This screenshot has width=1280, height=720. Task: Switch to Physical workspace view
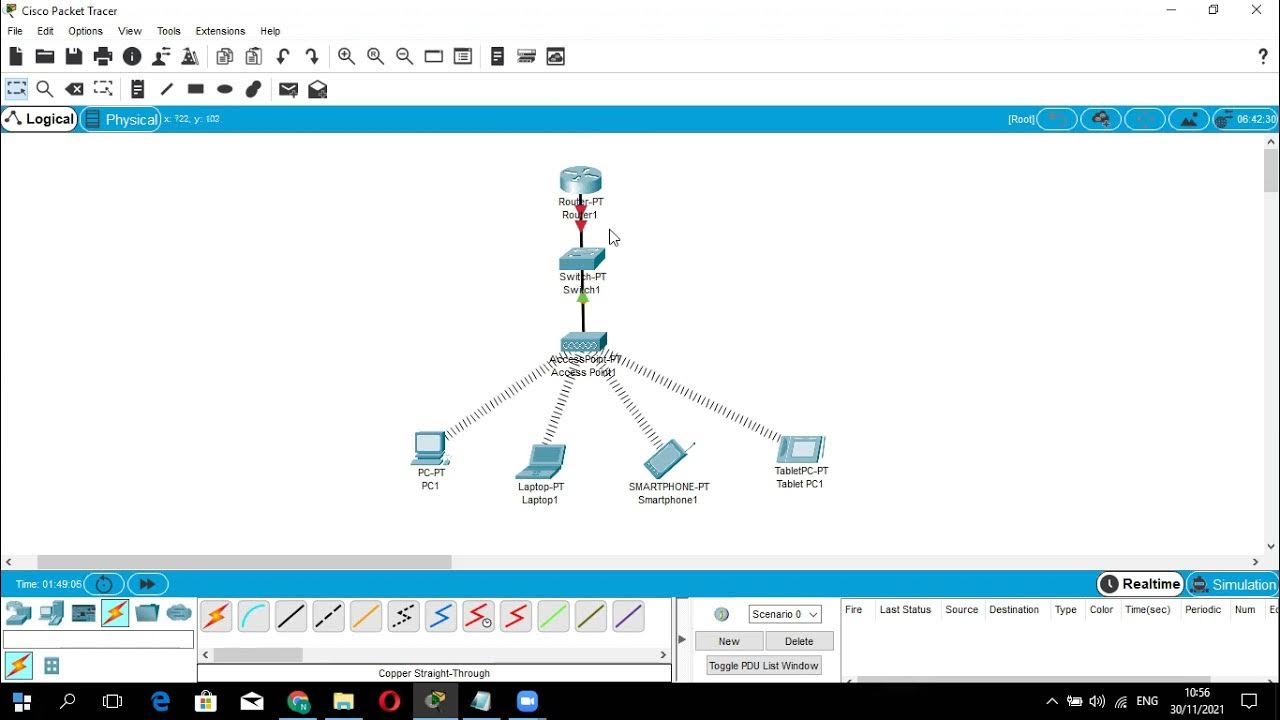point(121,119)
